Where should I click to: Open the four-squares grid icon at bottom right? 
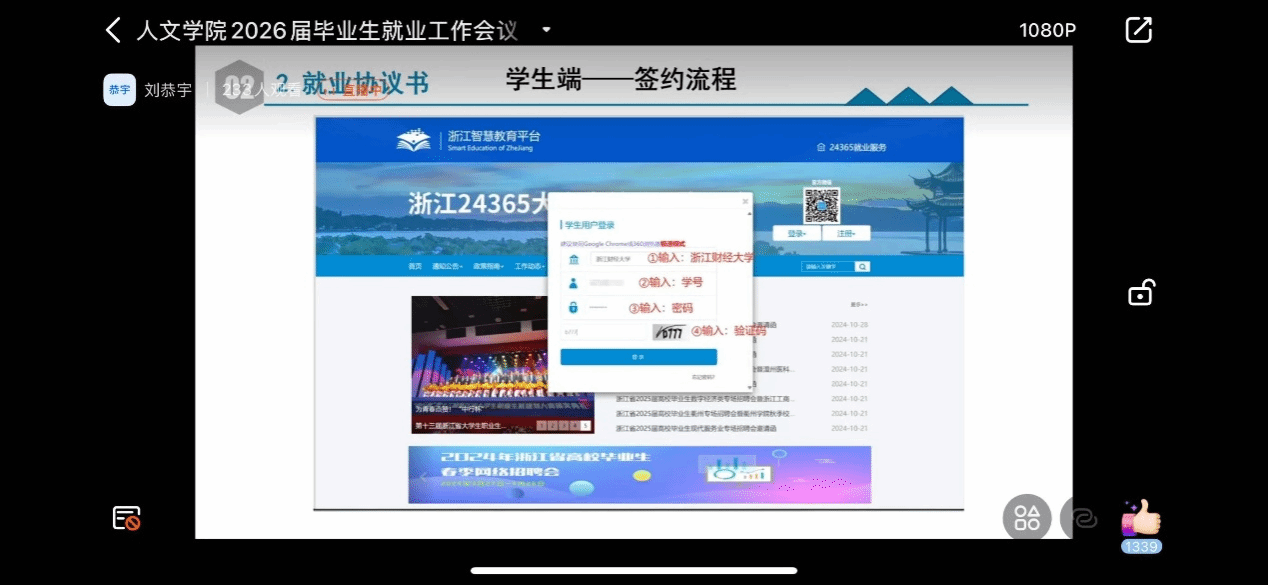pyautogui.click(x=1027, y=518)
